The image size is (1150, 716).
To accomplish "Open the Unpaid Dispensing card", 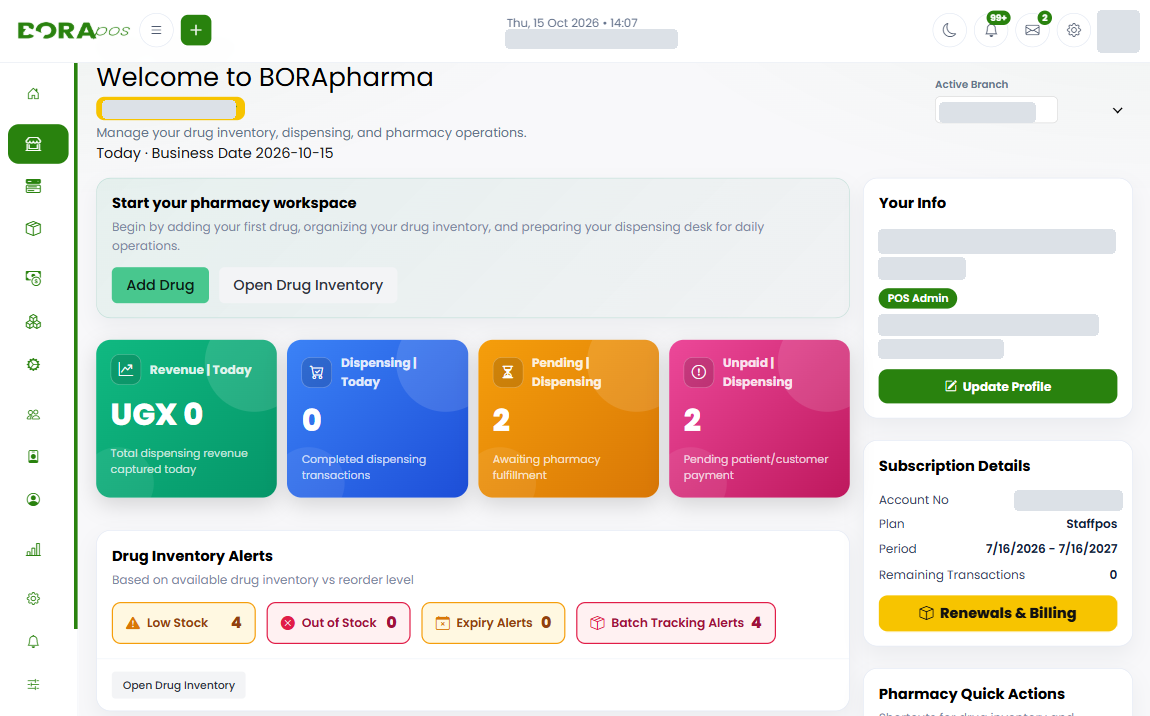I will [759, 418].
